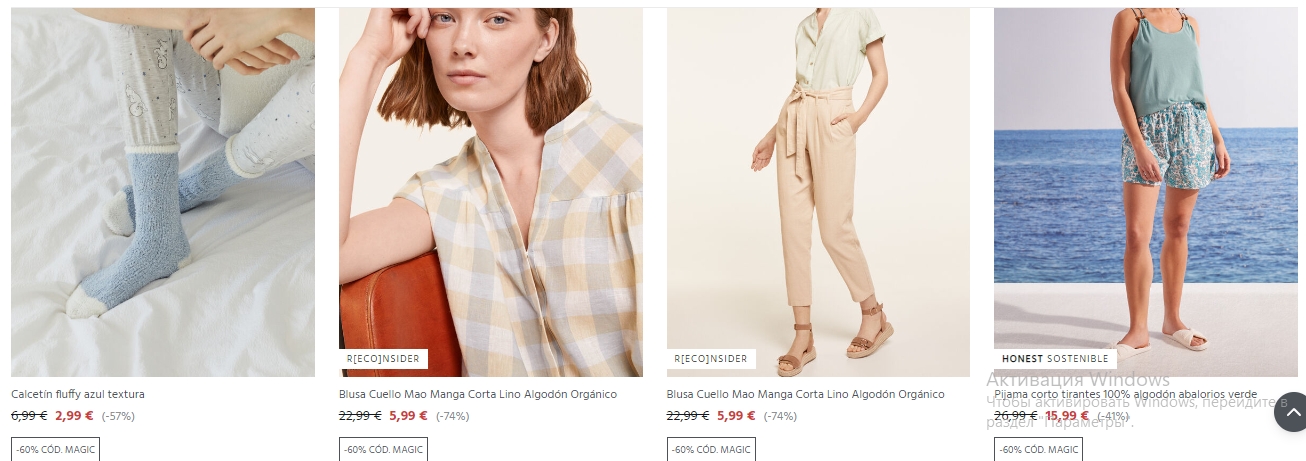
Task: Select -60% CÓD. MAGIC tag under checked blouse
Action: pos(383,449)
